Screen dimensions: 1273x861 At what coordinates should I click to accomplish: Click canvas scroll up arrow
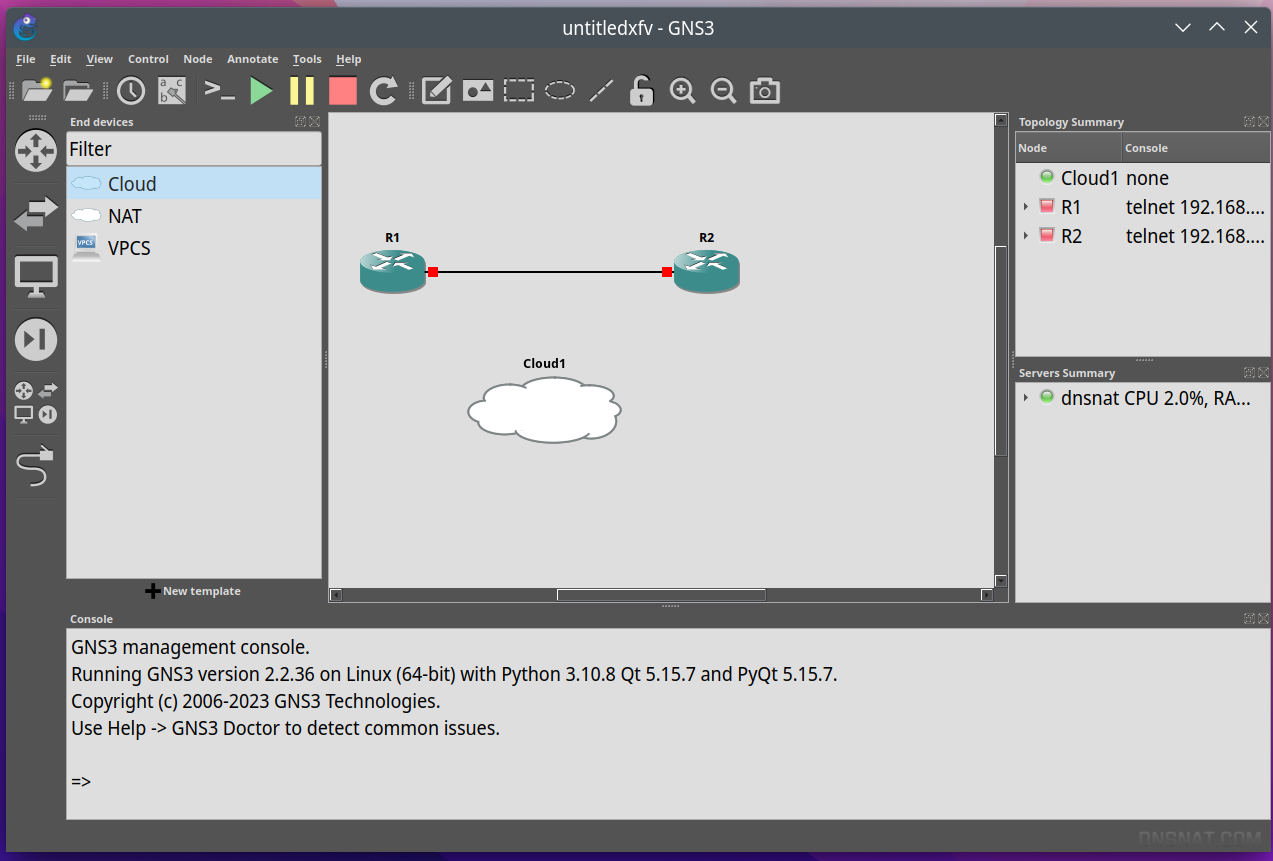tap(1001, 120)
